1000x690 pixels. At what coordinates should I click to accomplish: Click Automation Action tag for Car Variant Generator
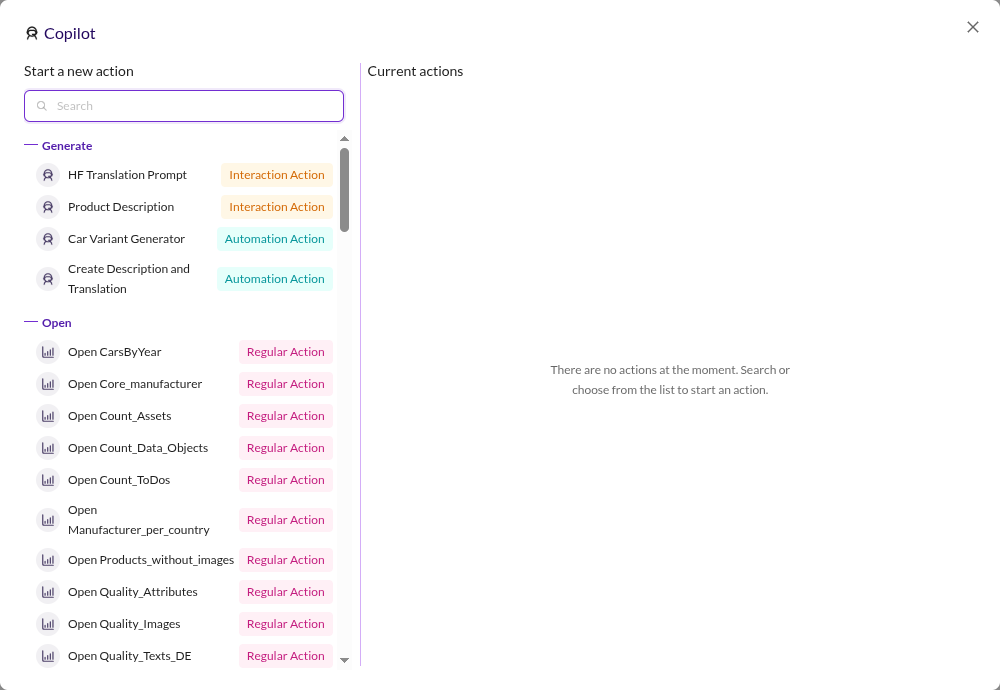pos(274,239)
